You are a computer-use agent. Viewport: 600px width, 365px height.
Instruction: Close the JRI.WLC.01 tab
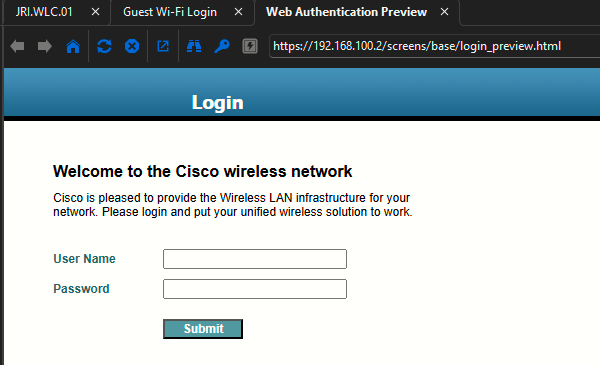[95, 12]
